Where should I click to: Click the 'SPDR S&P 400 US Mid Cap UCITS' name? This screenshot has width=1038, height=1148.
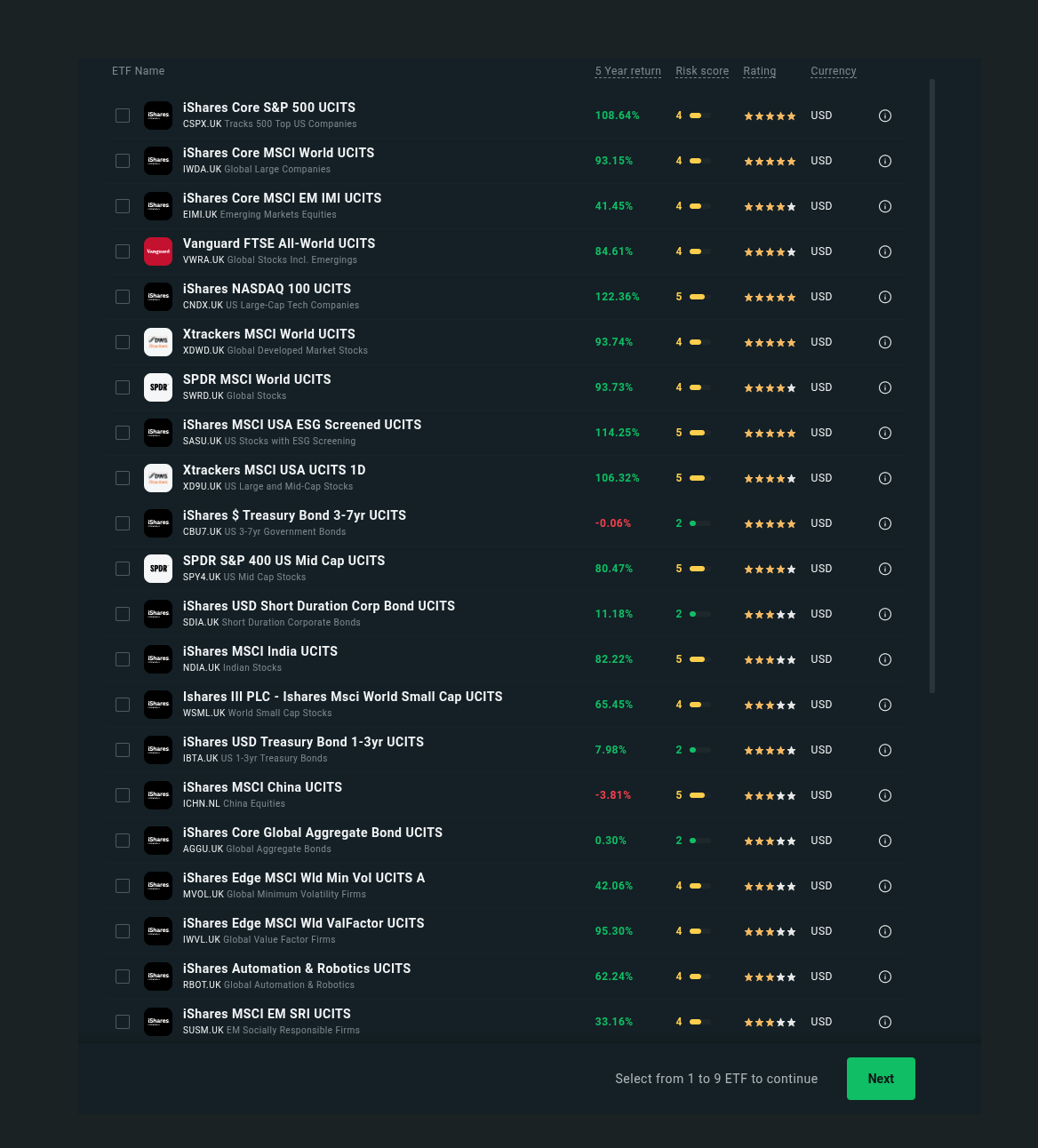[x=284, y=561]
